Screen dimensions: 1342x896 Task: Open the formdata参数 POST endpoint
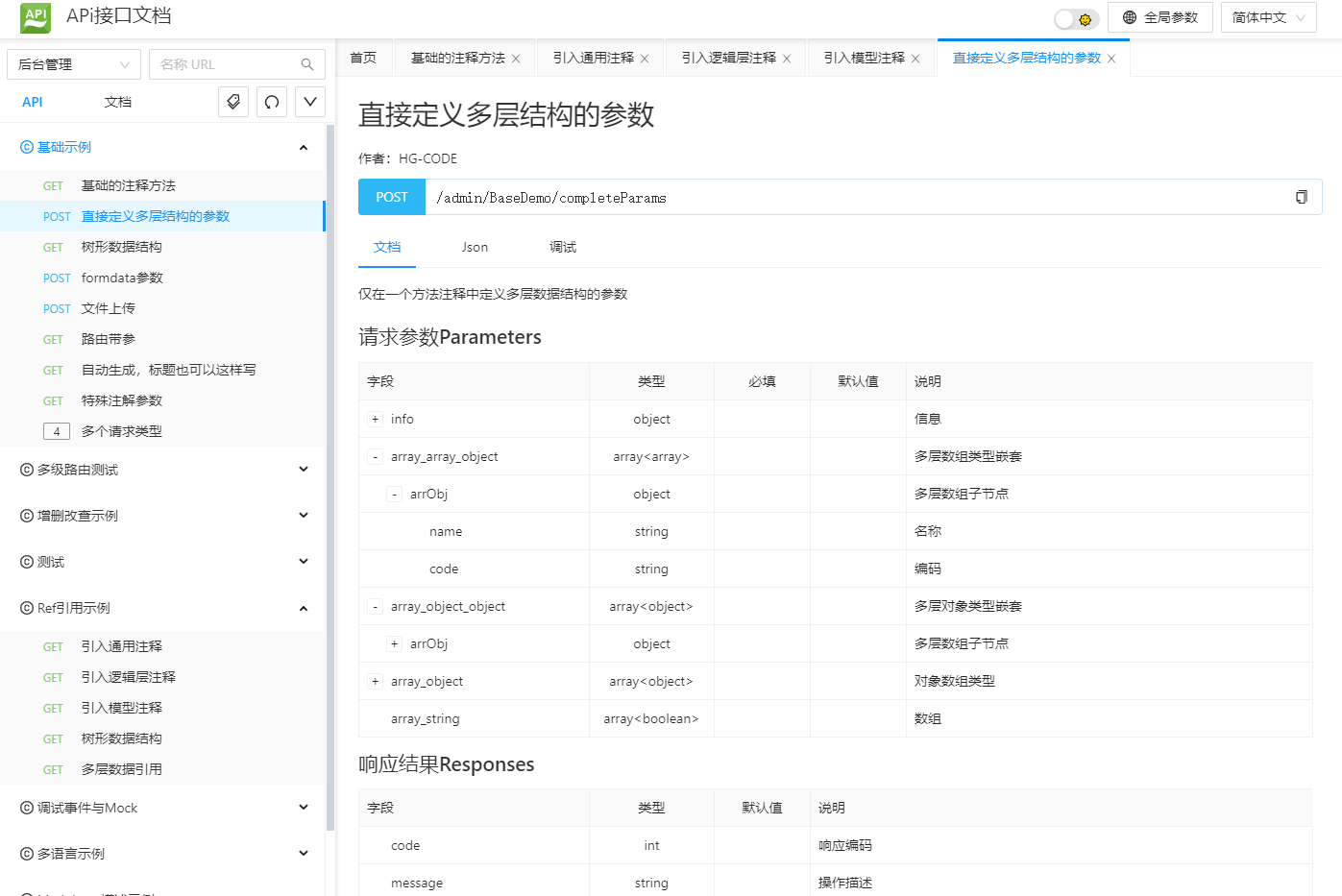coord(122,278)
